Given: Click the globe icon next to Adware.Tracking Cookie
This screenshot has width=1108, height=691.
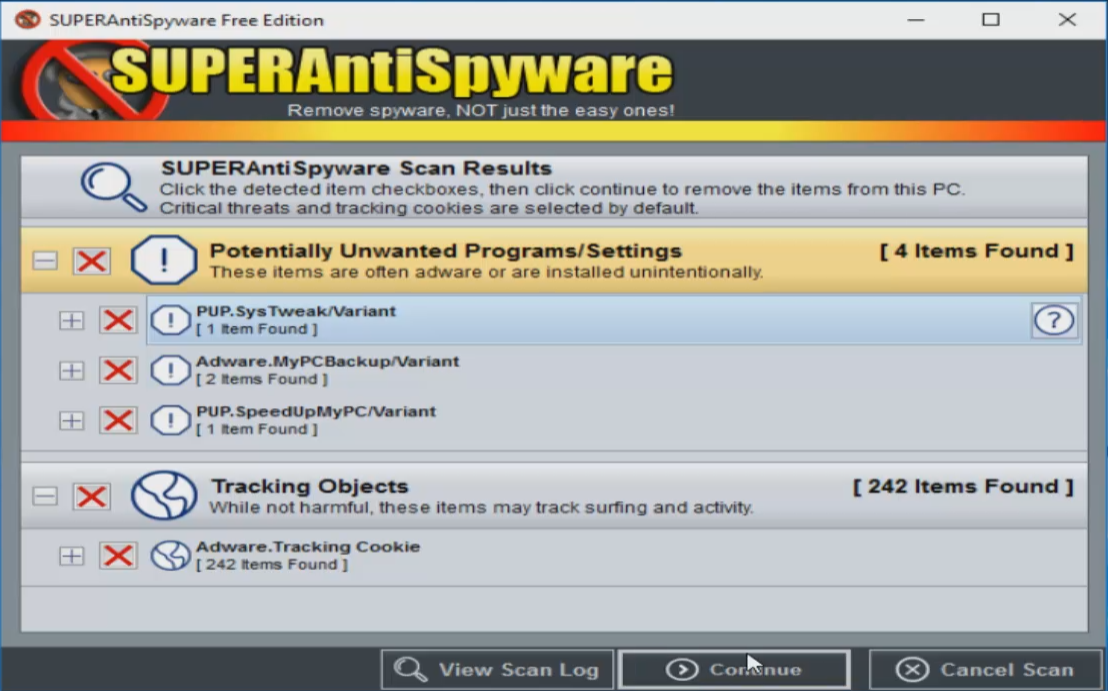Looking at the screenshot, I should click(170, 555).
